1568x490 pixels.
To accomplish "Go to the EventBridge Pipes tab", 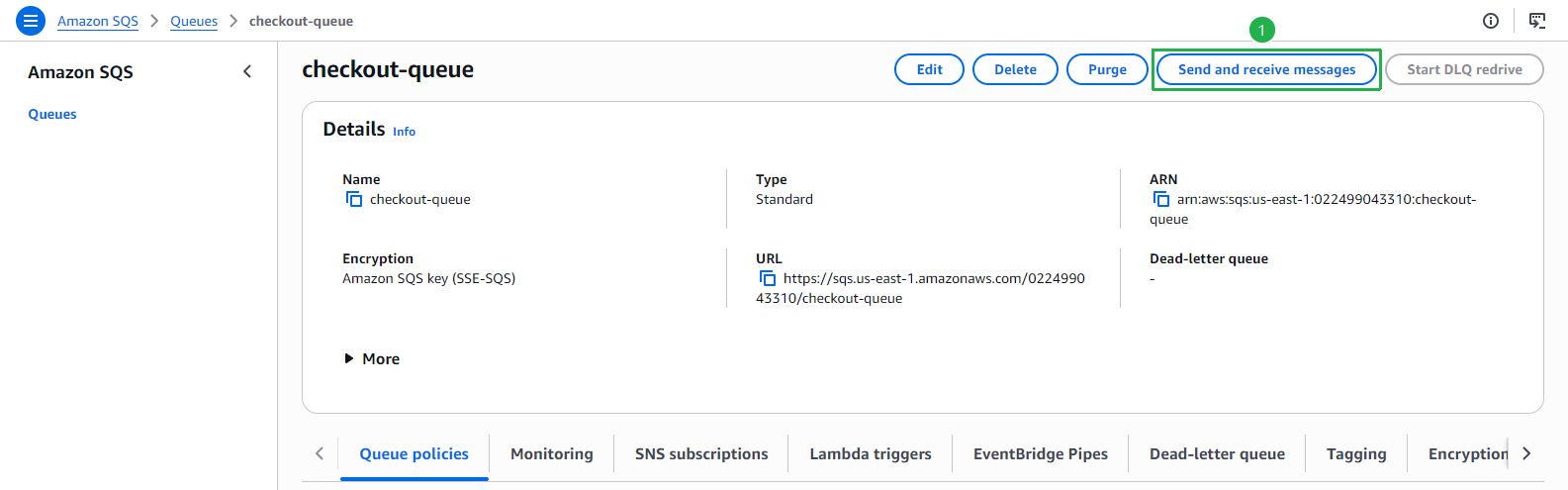I will tap(1041, 453).
